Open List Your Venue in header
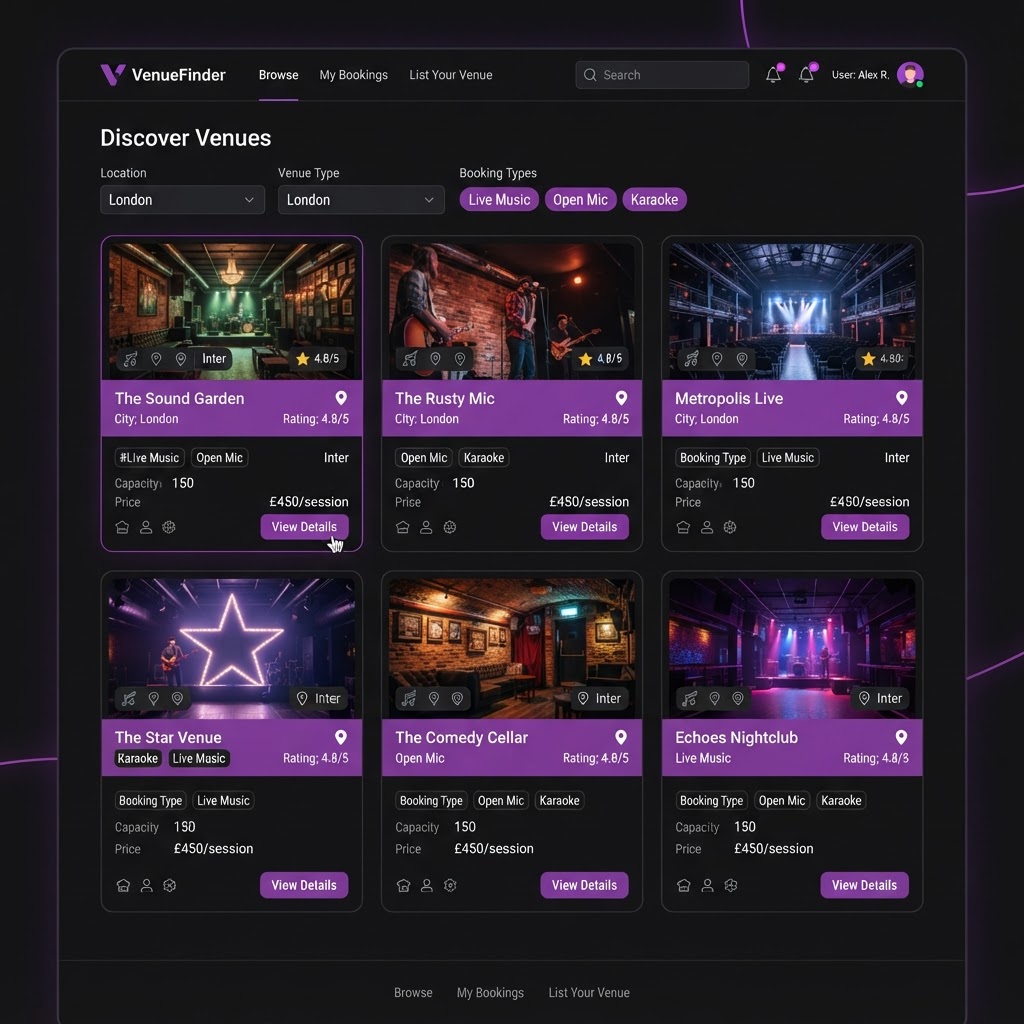Screen dimensions: 1024x1024 click(x=451, y=75)
